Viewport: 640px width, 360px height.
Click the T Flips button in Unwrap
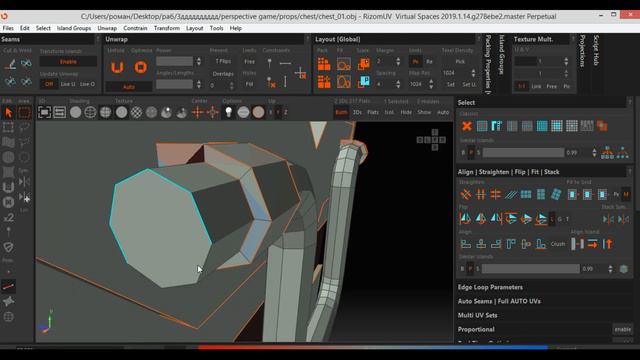click(223, 61)
